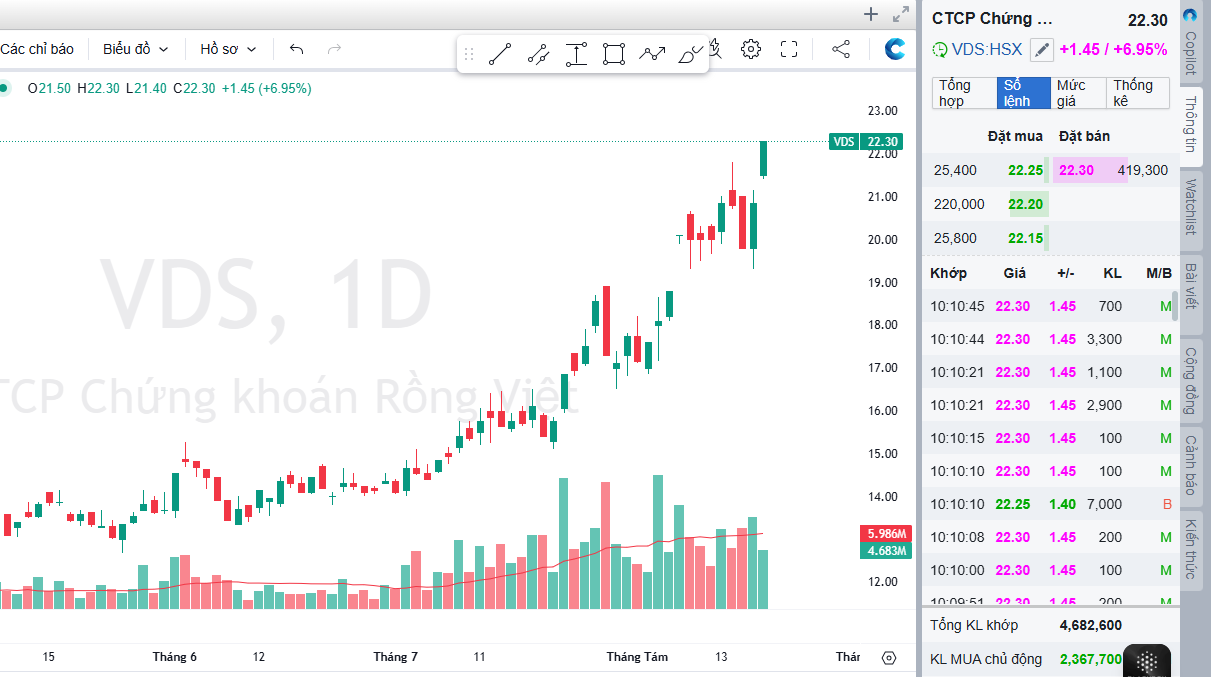Click the VDS 22.30 price label on axis
Screen dimensions: 1211x677
(866, 141)
